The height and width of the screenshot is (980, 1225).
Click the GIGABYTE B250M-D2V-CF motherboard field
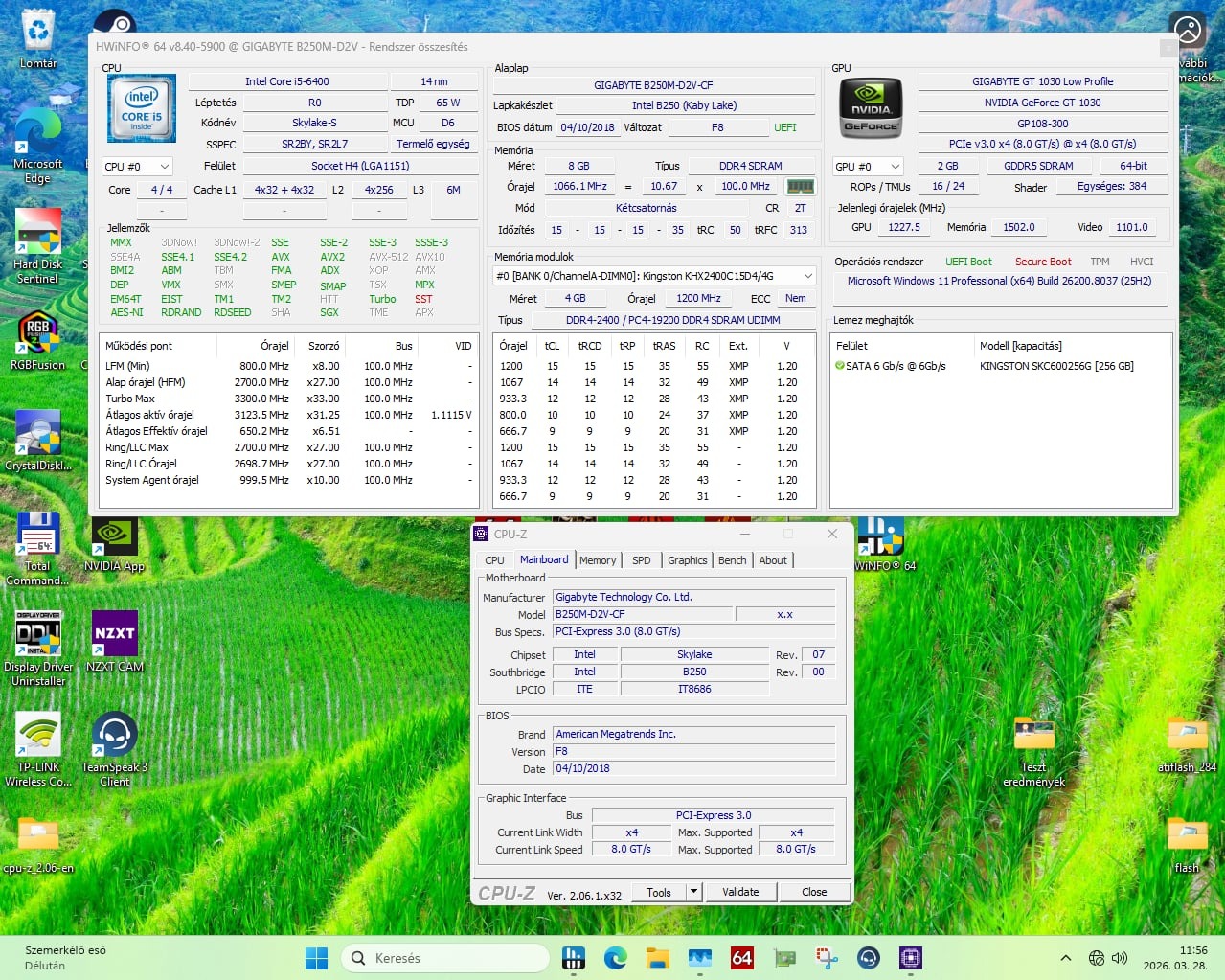coord(653,85)
